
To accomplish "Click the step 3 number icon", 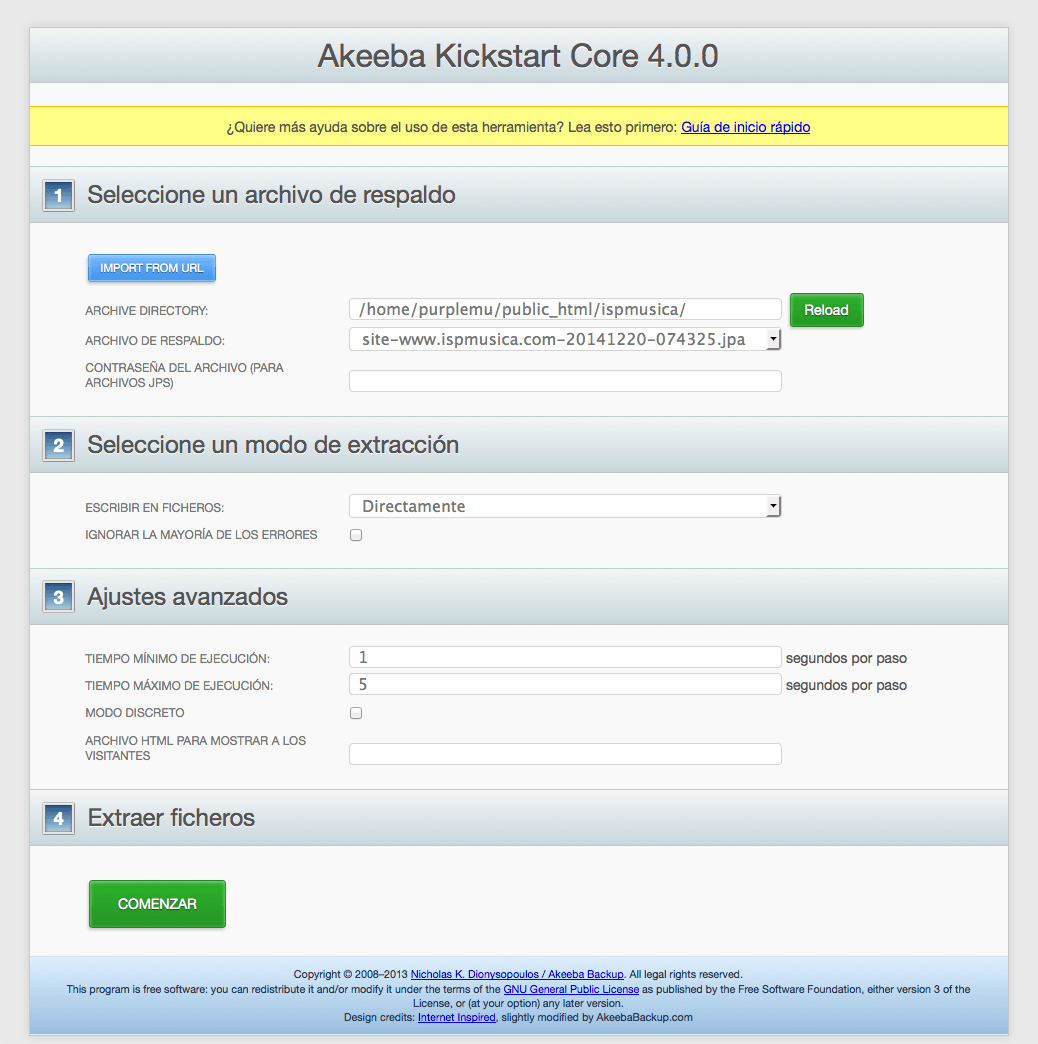I will [x=59, y=597].
